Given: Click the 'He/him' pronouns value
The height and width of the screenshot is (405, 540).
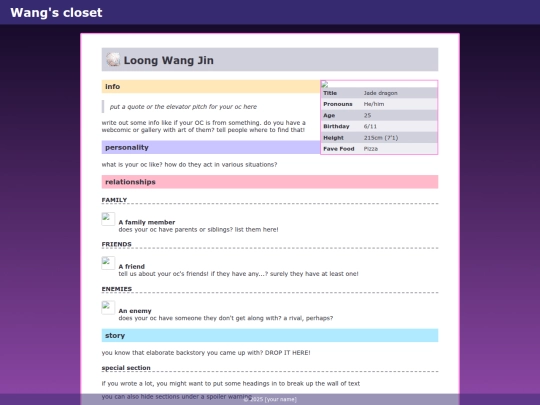Looking at the screenshot, I should click(374, 104).
